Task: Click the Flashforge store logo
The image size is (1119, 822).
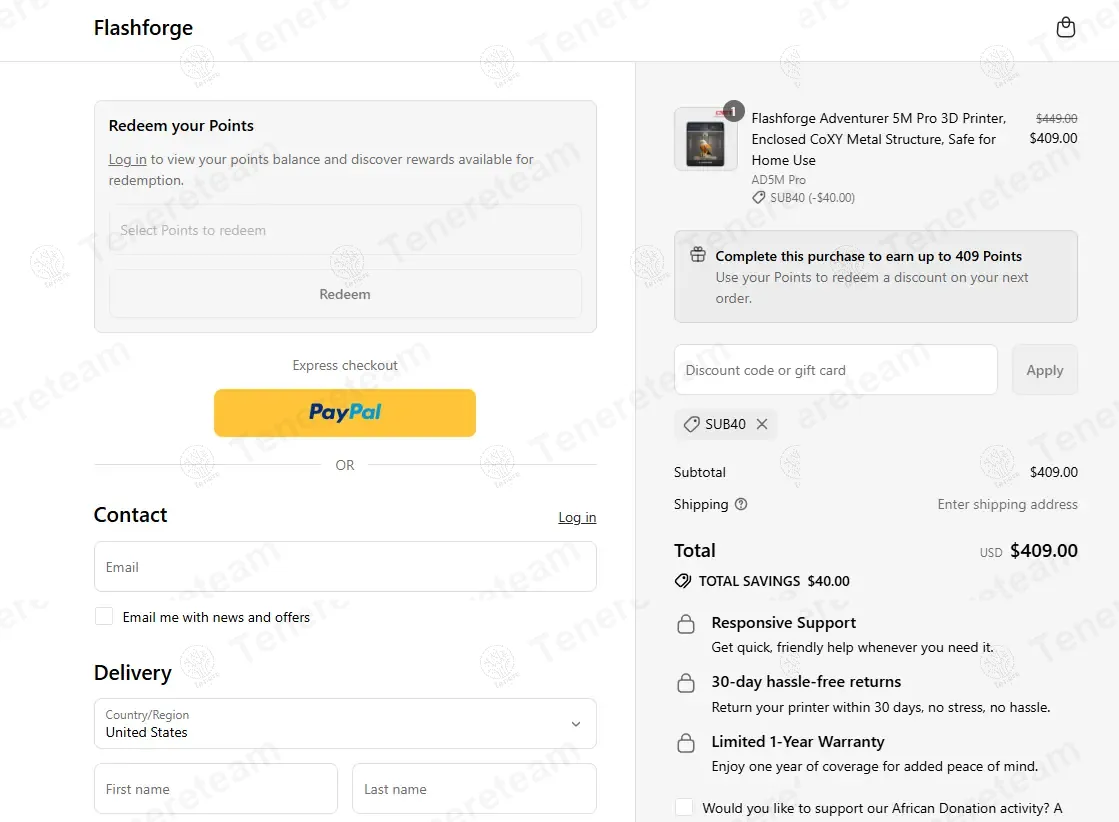Action: (143, 28)
